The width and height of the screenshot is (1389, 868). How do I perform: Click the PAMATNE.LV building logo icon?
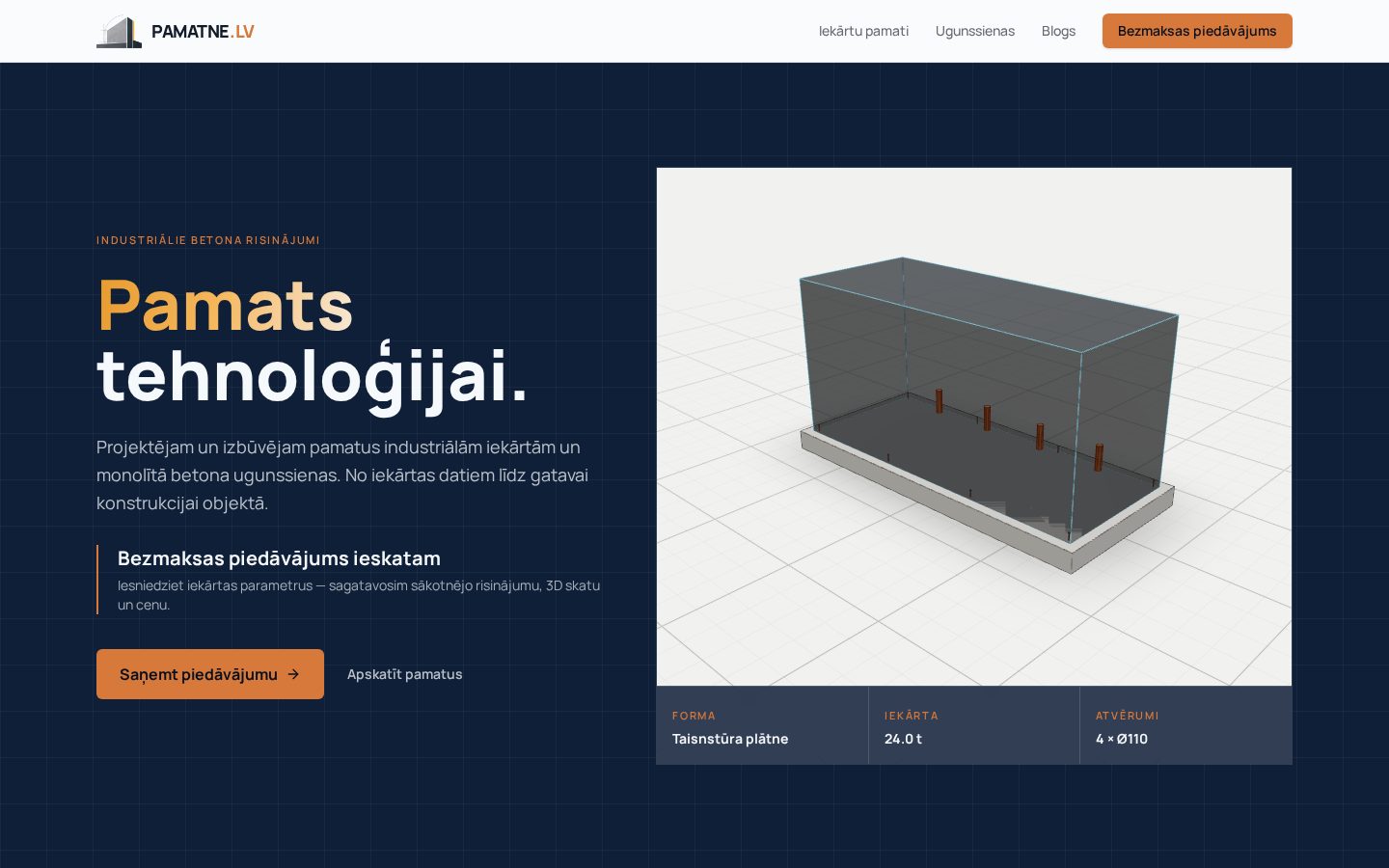[119, 32]
